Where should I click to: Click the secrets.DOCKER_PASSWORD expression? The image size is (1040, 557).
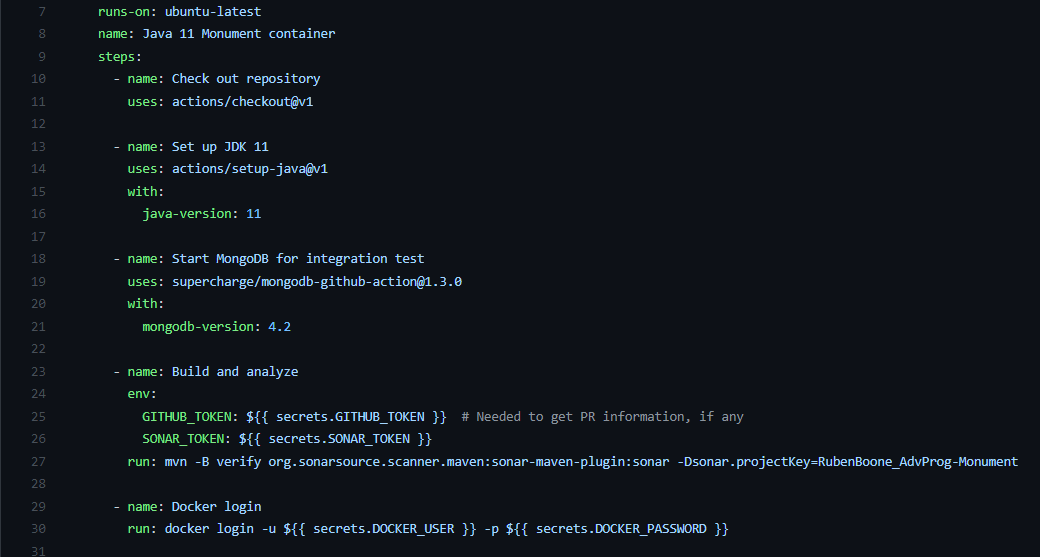pos(622,529)
